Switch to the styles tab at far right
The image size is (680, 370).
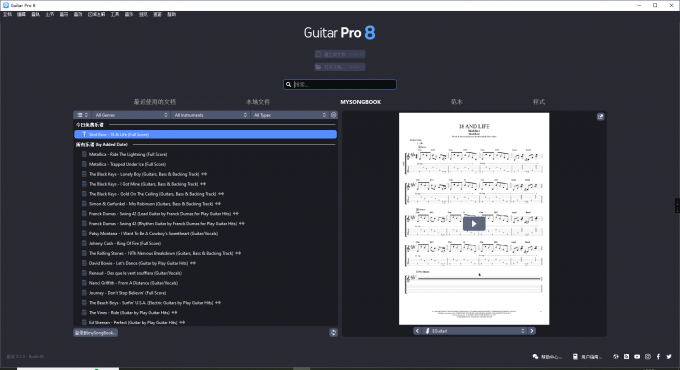coord(539,102)
